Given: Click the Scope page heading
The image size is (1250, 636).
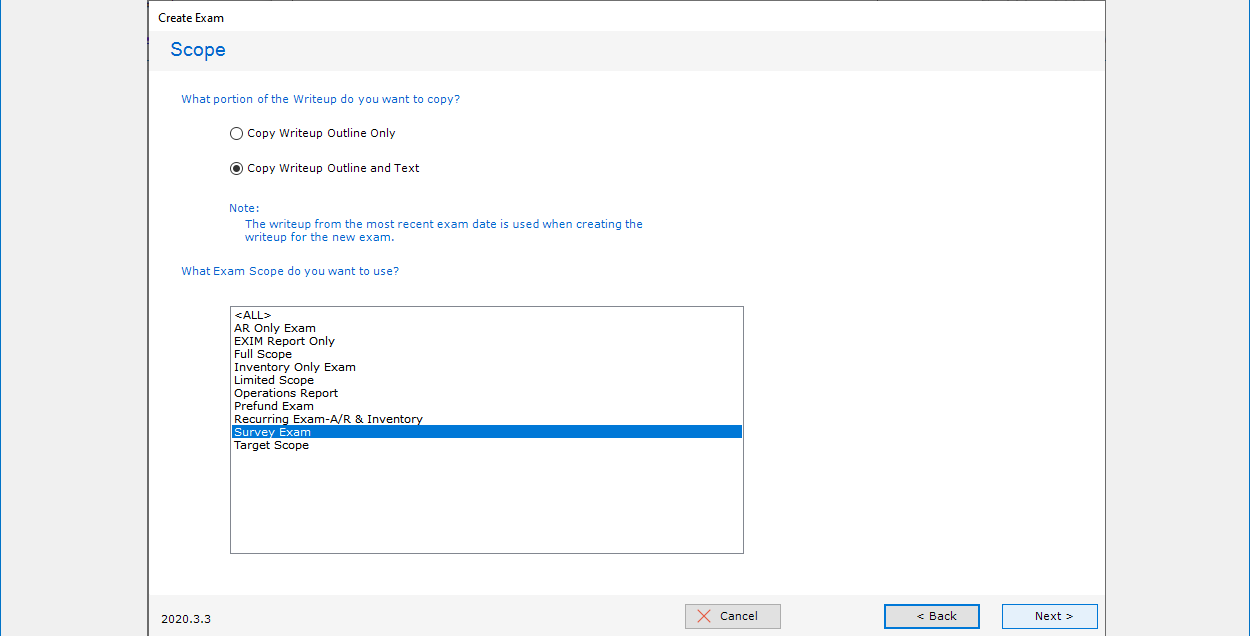Looking at the screenshot, I should [198, 50].
